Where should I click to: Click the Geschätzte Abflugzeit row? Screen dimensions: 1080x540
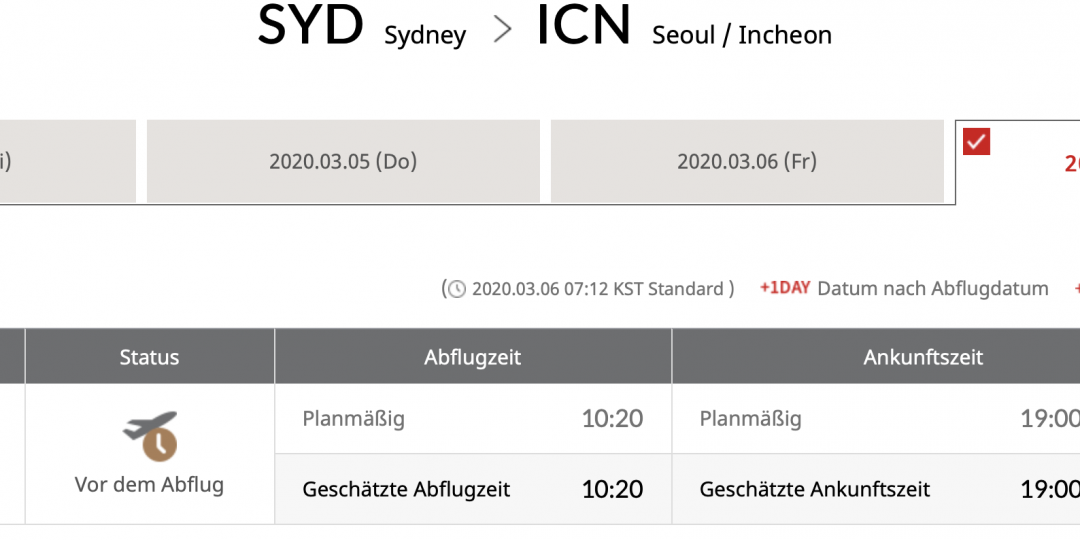473,489
